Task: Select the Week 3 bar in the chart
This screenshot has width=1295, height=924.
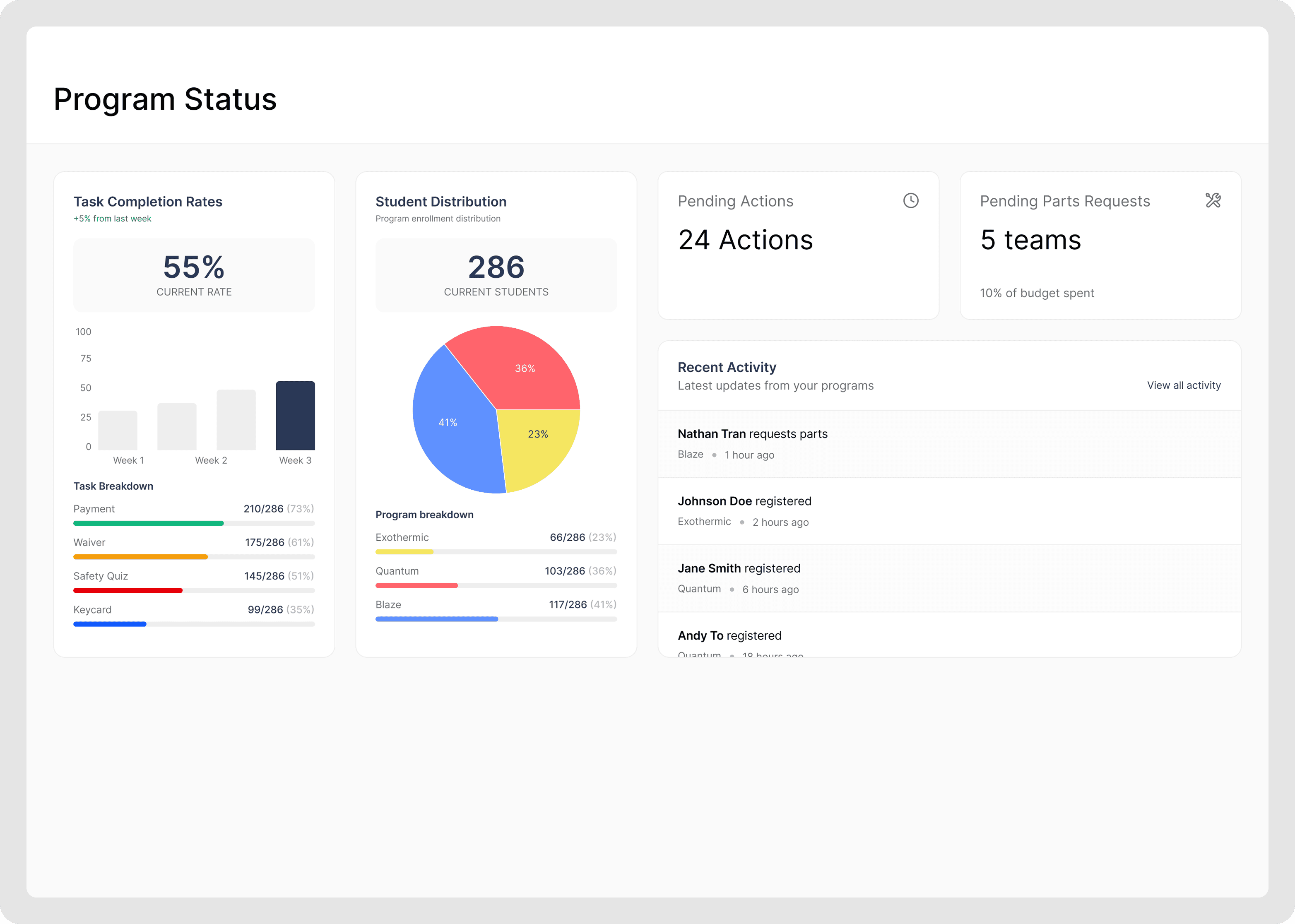Action: 295,414
